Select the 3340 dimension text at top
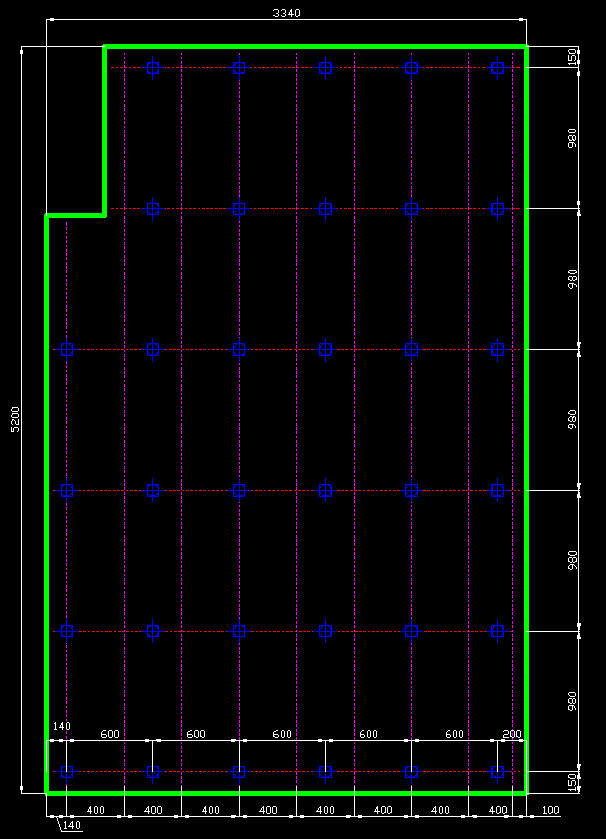This screenshot has height=839, width=606. 286,13
